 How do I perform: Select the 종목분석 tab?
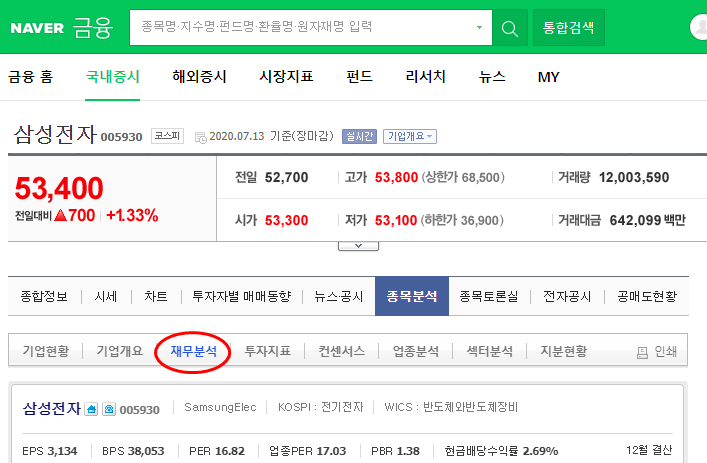[x=412, y=296]
